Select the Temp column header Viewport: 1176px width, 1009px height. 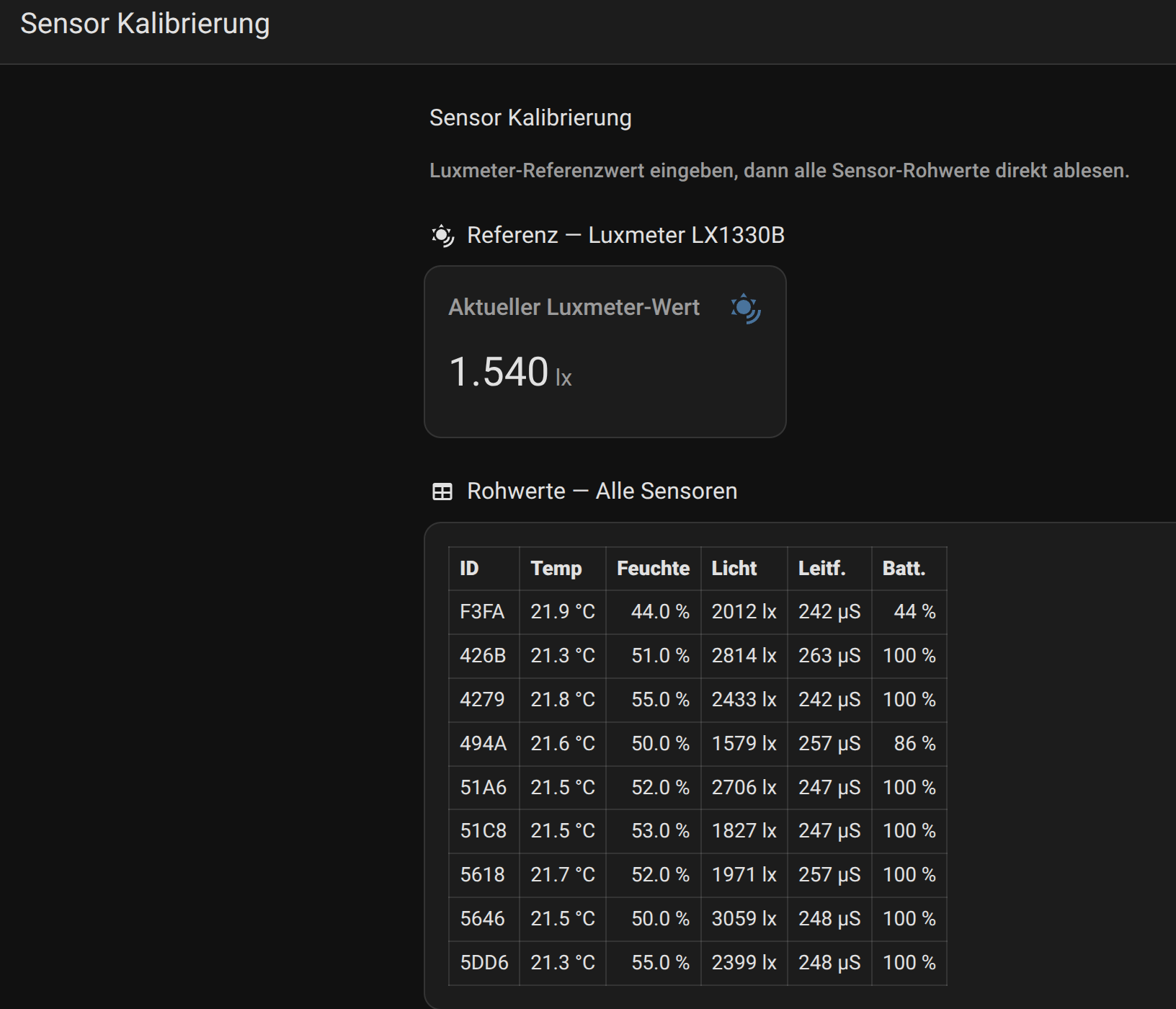556,569
